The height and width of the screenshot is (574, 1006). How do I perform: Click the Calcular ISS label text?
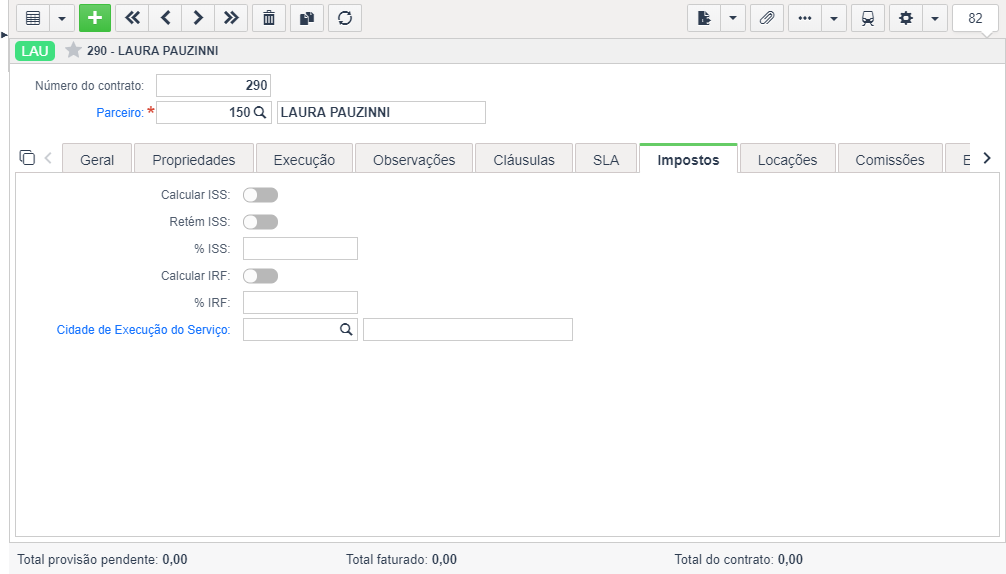click(x=195, y=195)
